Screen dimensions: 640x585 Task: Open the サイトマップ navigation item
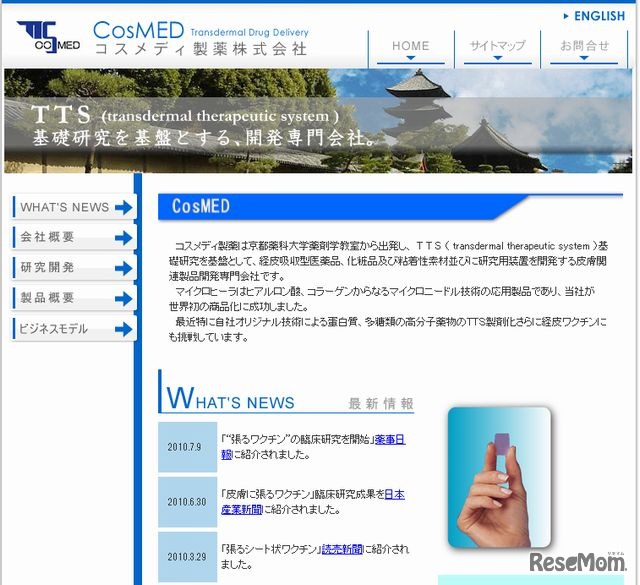click(x=497, y=46)
